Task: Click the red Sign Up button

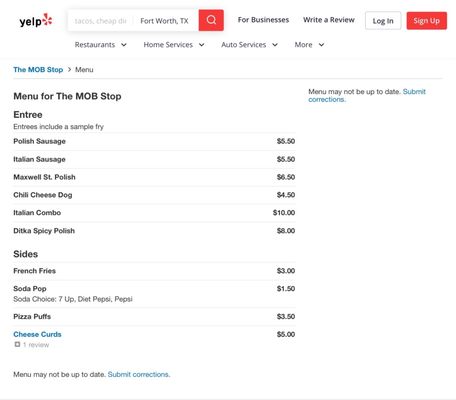Action: [x=427, y=21]
